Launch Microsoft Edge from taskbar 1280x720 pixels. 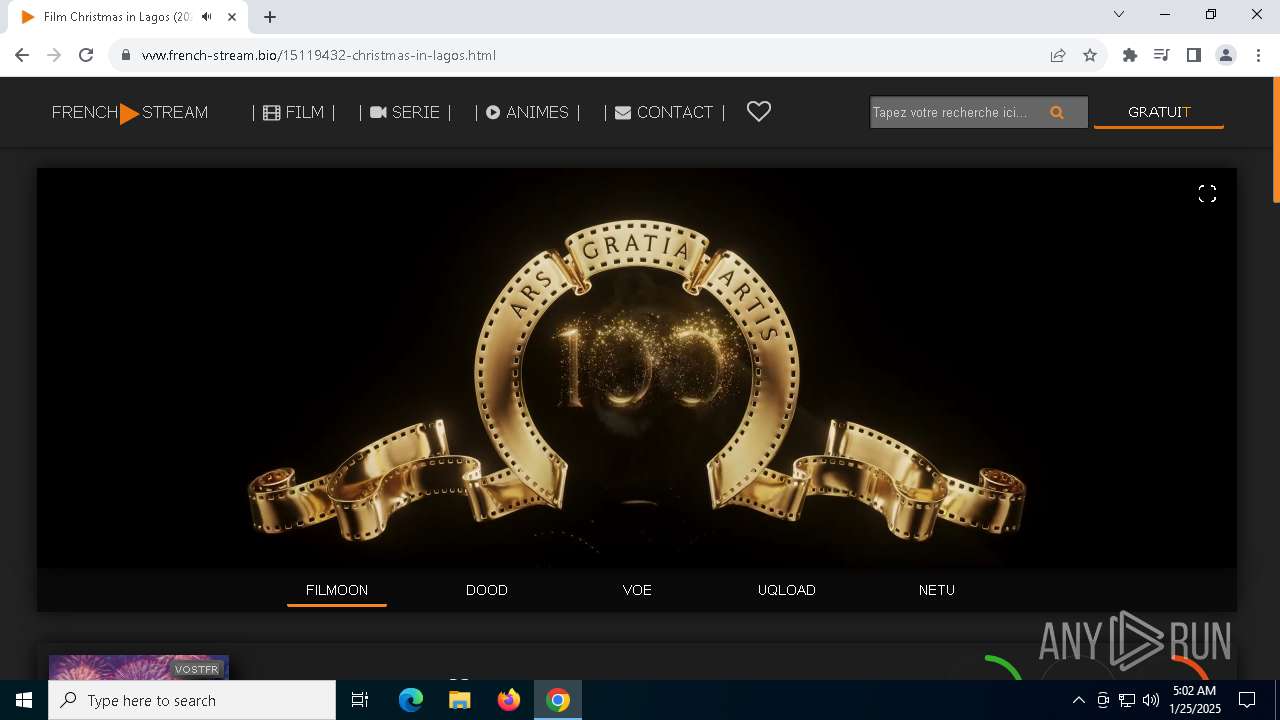[x=411, y=700]
